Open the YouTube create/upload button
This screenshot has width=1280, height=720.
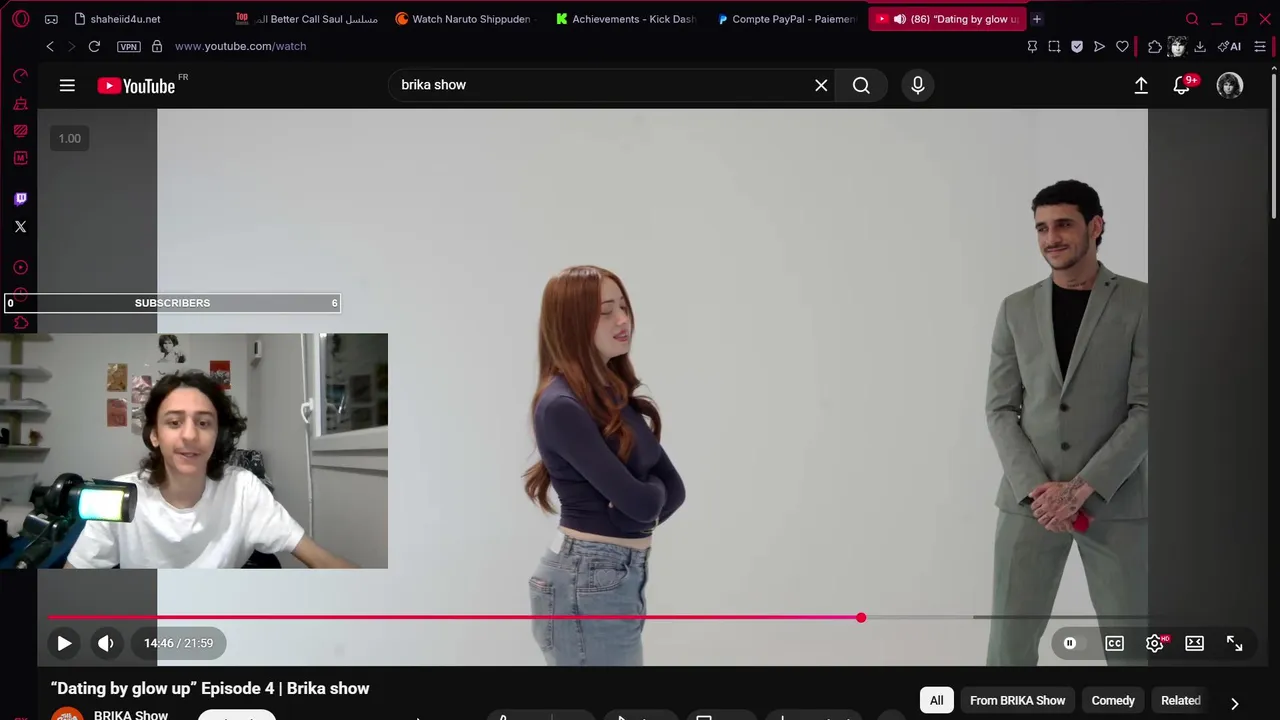click(x=1141, y=86)
